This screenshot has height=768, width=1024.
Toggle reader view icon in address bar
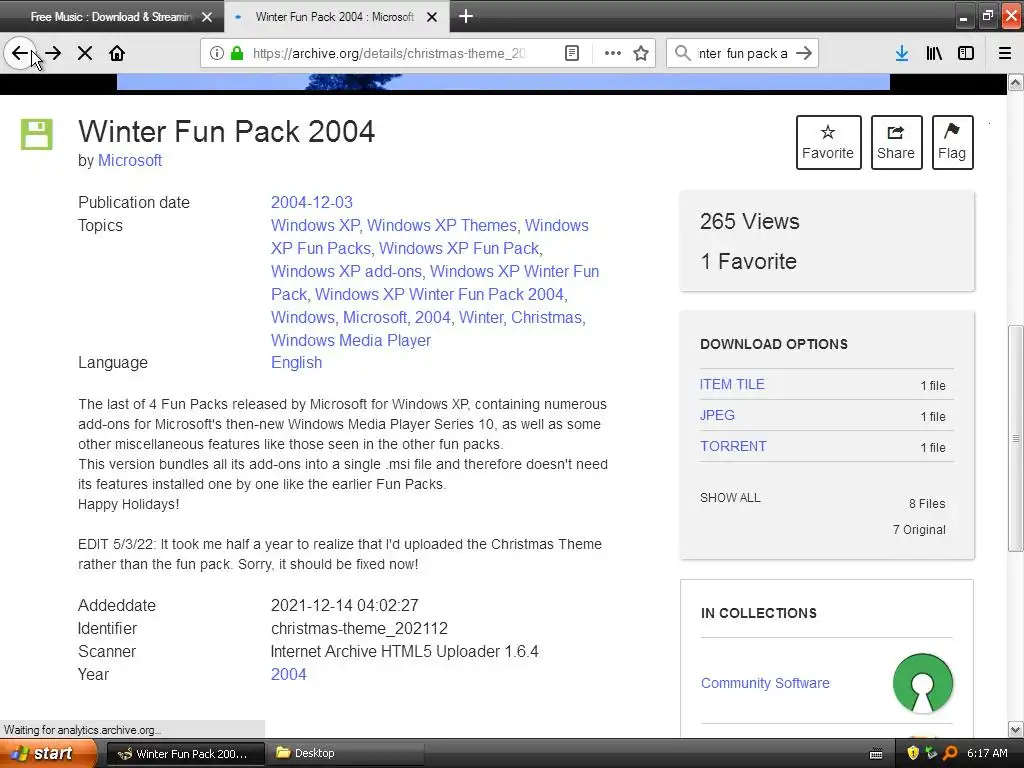coord(572,53)
